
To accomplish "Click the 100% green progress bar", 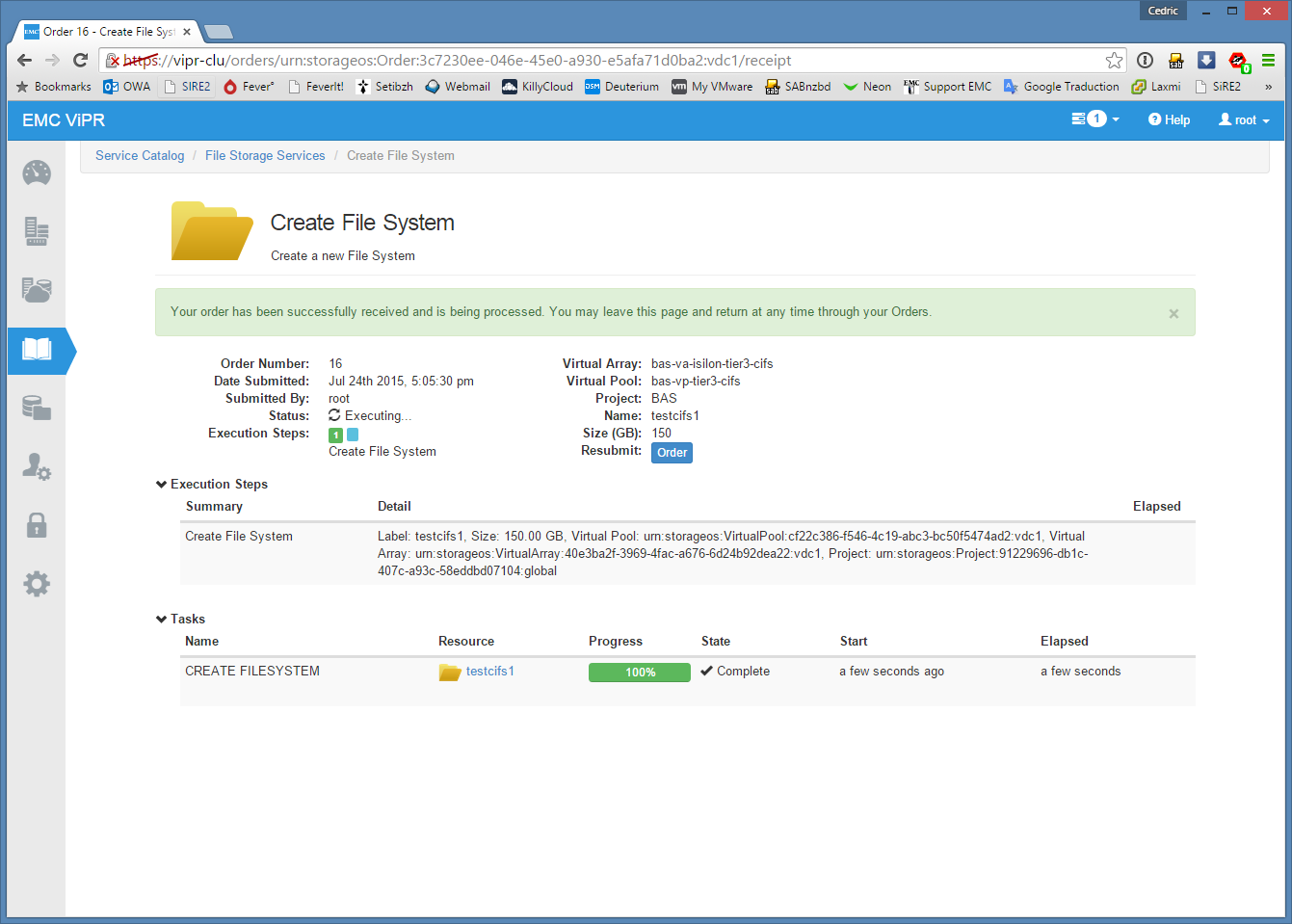I will click(639, 673).
